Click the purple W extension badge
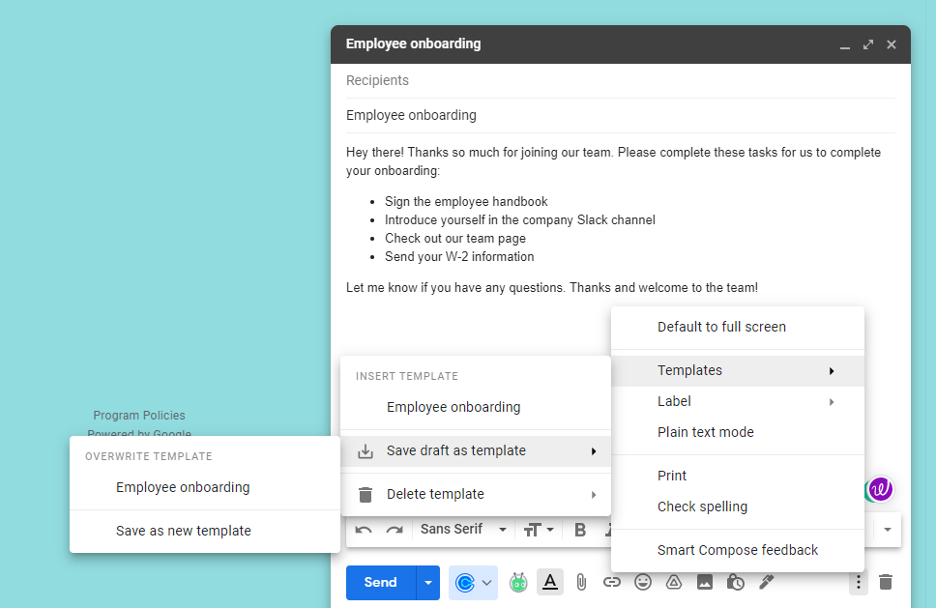 click(x=880, y=489)
